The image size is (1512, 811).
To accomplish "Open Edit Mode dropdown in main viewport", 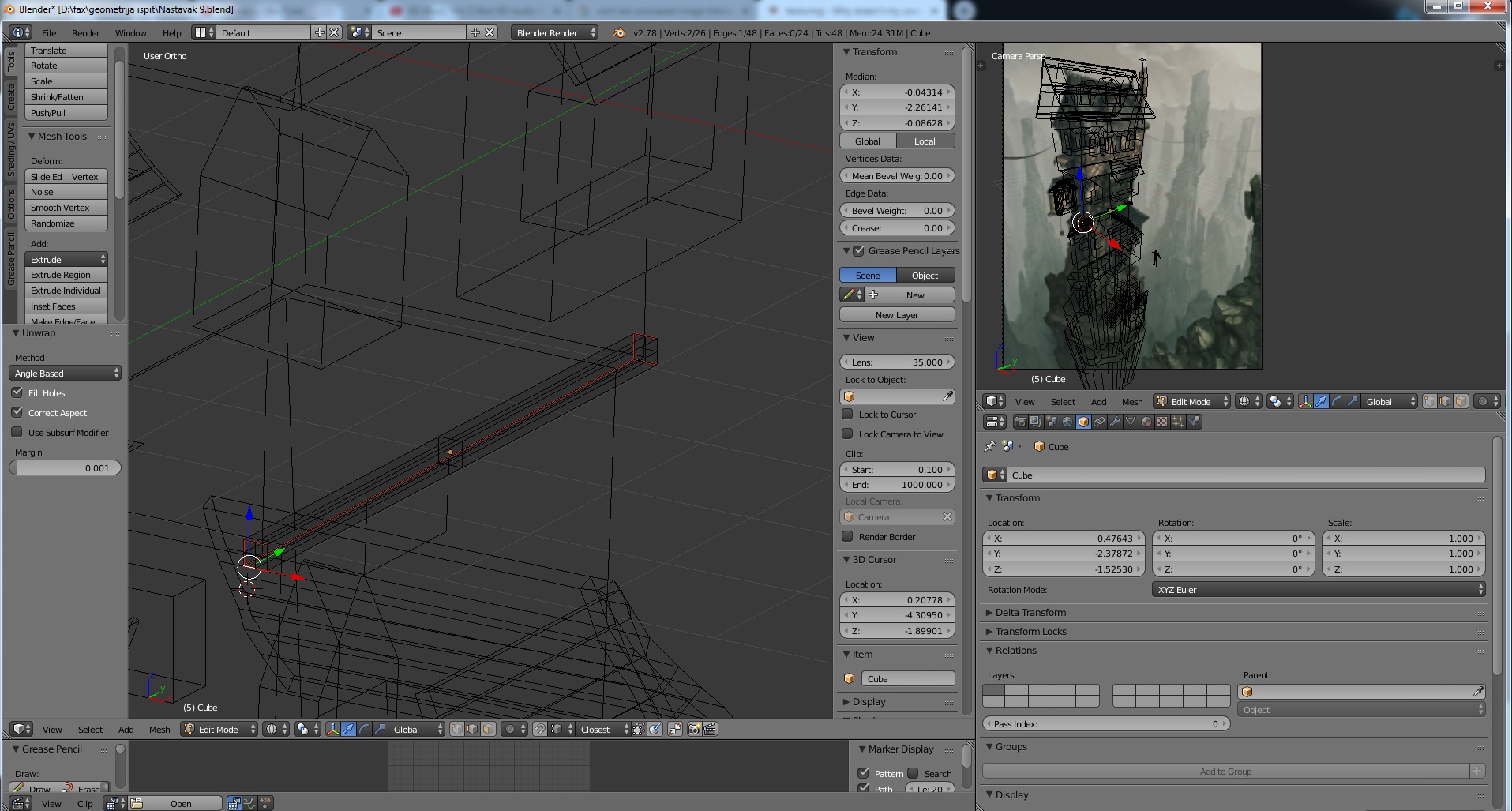I will [x=219, y=729].
